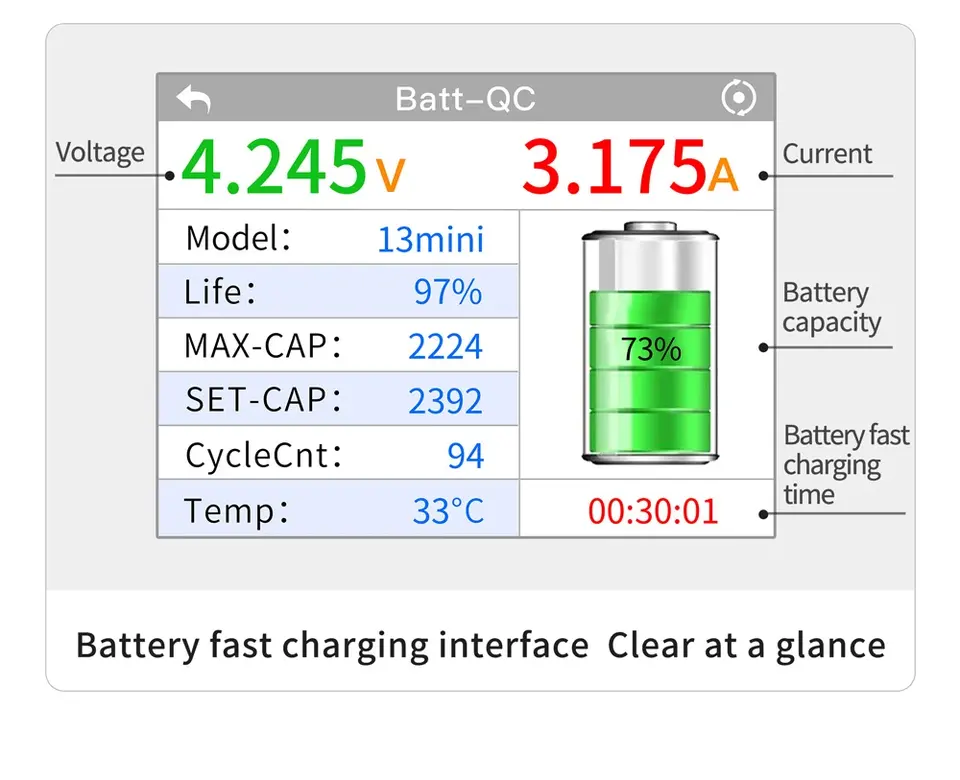
Task: Click the "Clear at a glance" caption
Action: (x=746, y=645)
